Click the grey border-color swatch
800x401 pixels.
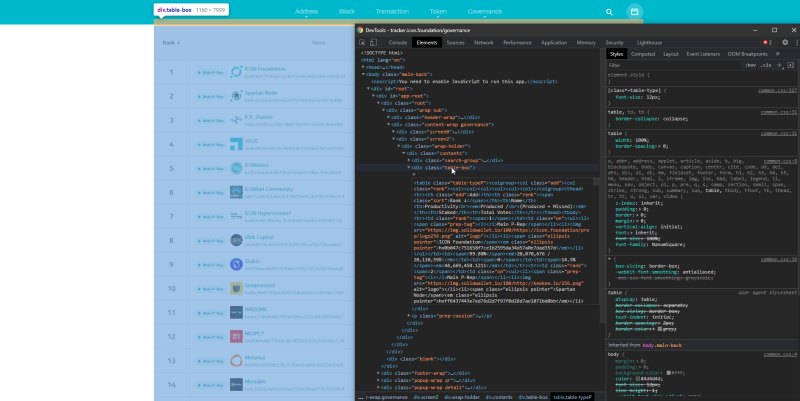(660, 329)
